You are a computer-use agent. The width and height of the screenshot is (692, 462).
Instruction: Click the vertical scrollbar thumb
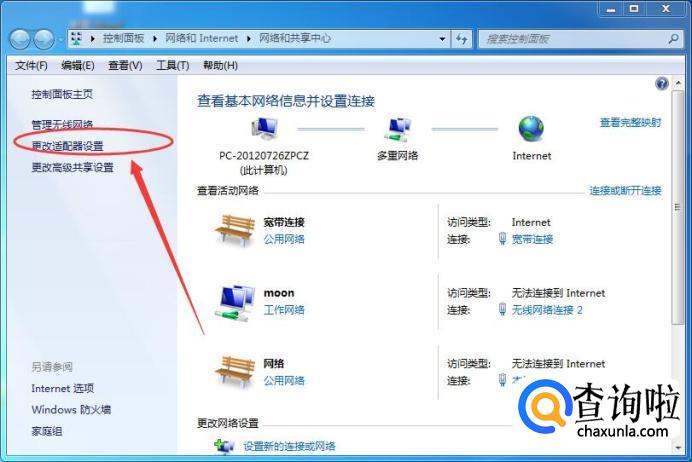677,207
